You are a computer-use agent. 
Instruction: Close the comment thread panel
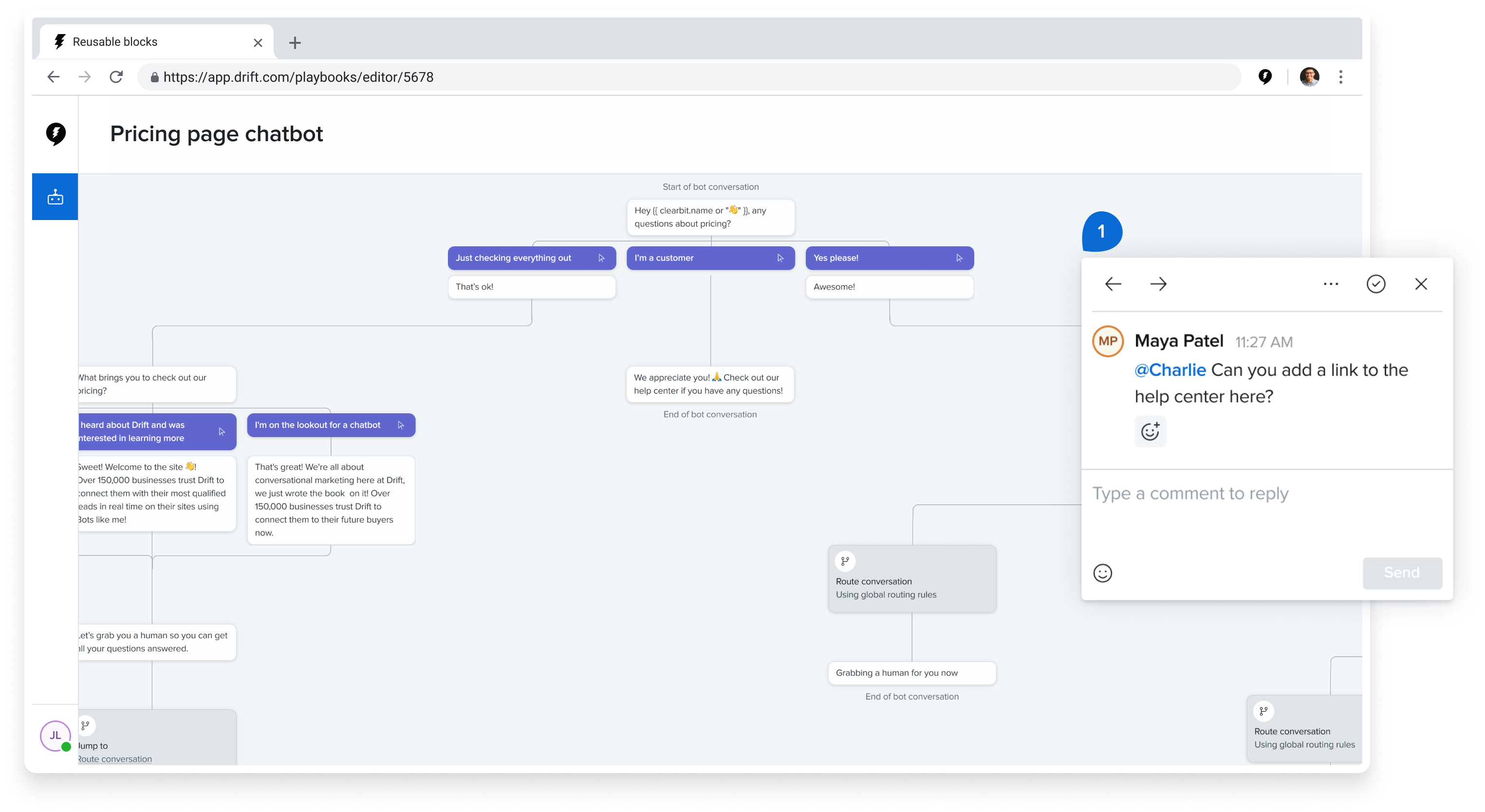[x=1420, y=283]
